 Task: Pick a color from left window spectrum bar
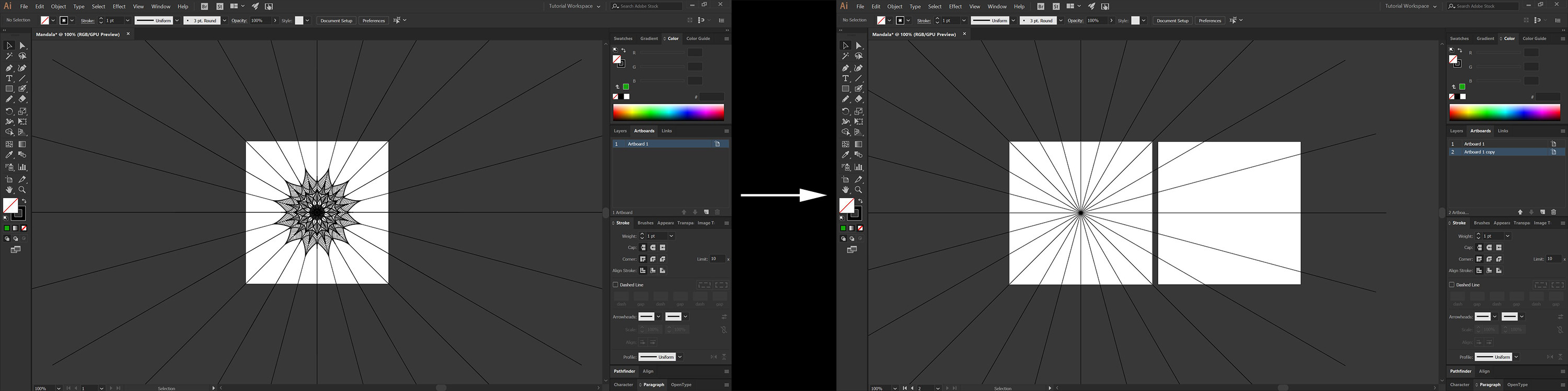click(668, 112)
